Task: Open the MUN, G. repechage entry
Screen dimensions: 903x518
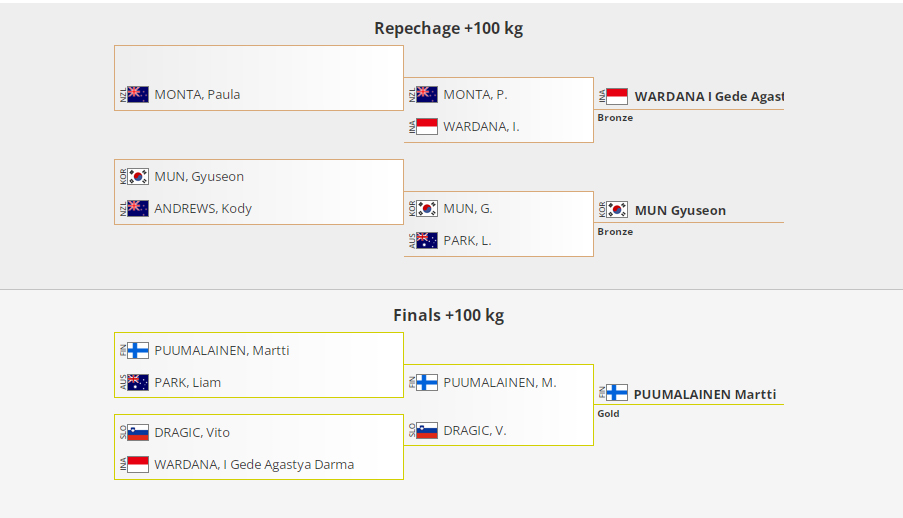Action: 468,209
